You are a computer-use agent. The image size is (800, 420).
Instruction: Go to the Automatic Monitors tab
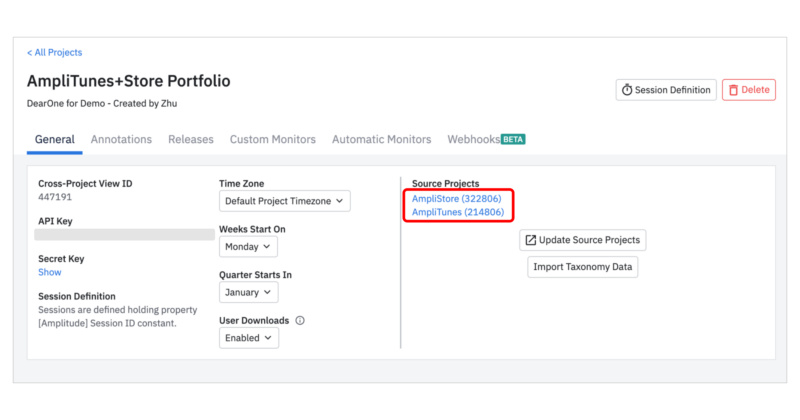pyautogui.click(x=381, y=140)
